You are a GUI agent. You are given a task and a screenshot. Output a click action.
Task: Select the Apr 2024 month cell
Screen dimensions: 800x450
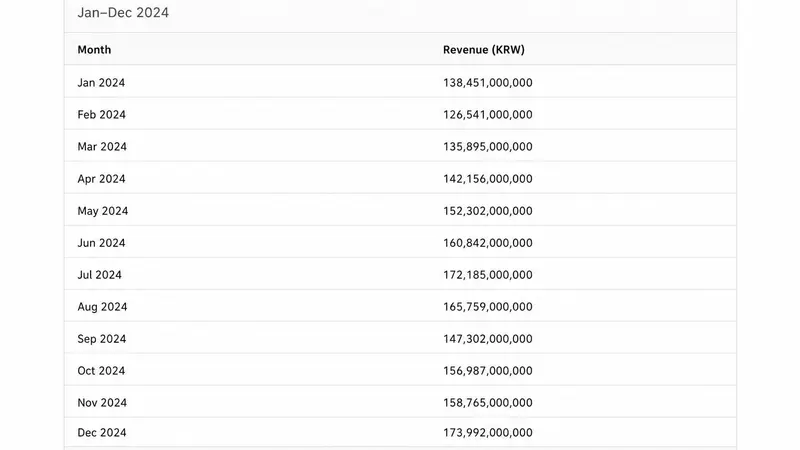pos(102,179)
